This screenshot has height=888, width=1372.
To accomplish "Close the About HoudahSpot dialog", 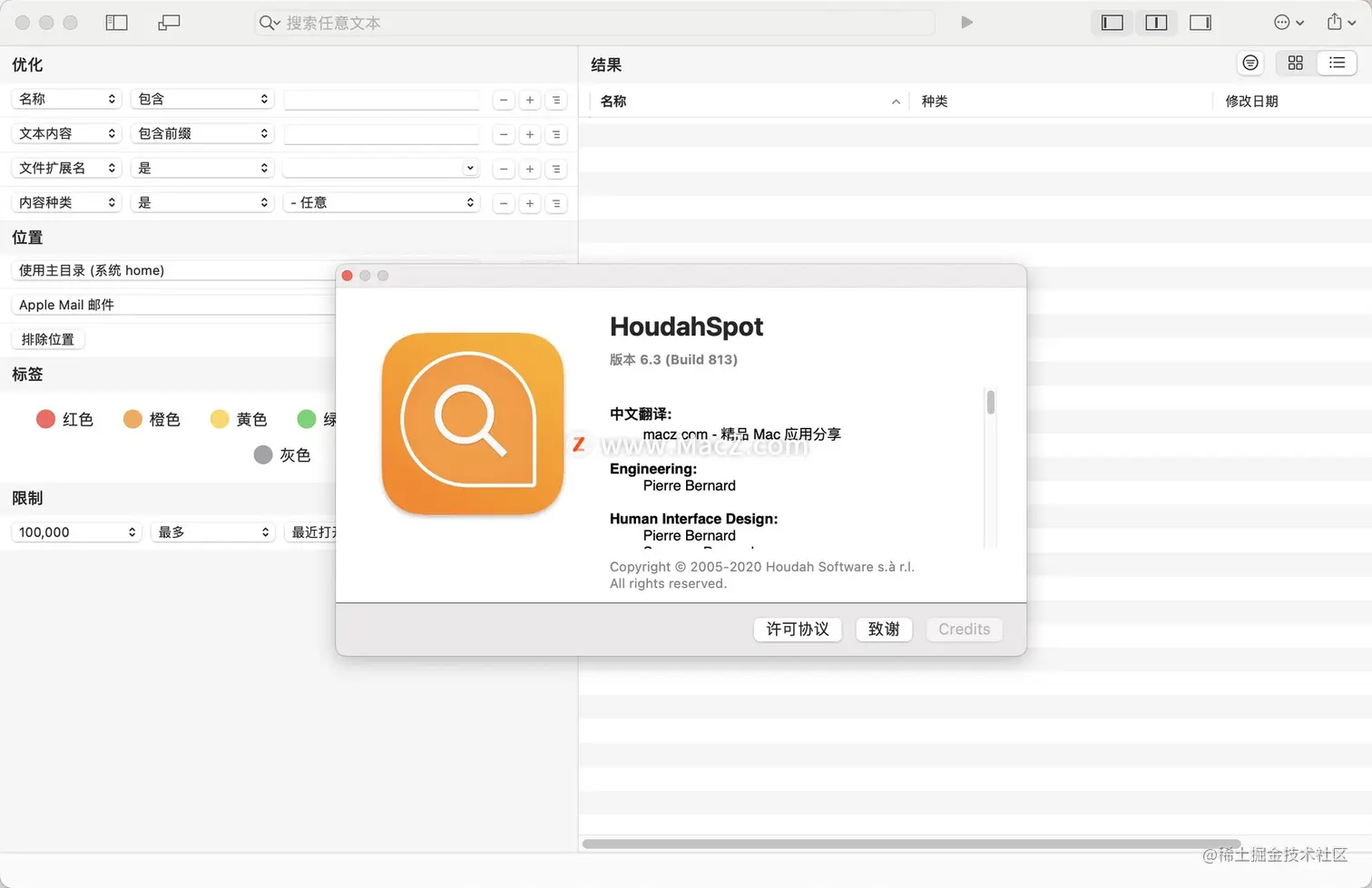I will [x=347, y=276].
